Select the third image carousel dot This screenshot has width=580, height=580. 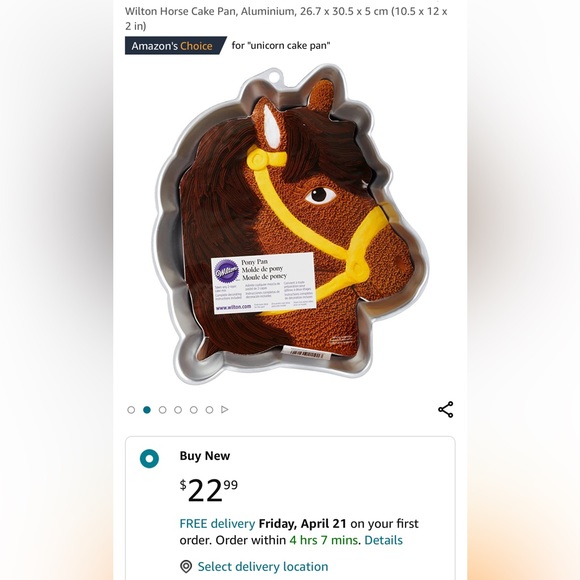pos(162,410)
